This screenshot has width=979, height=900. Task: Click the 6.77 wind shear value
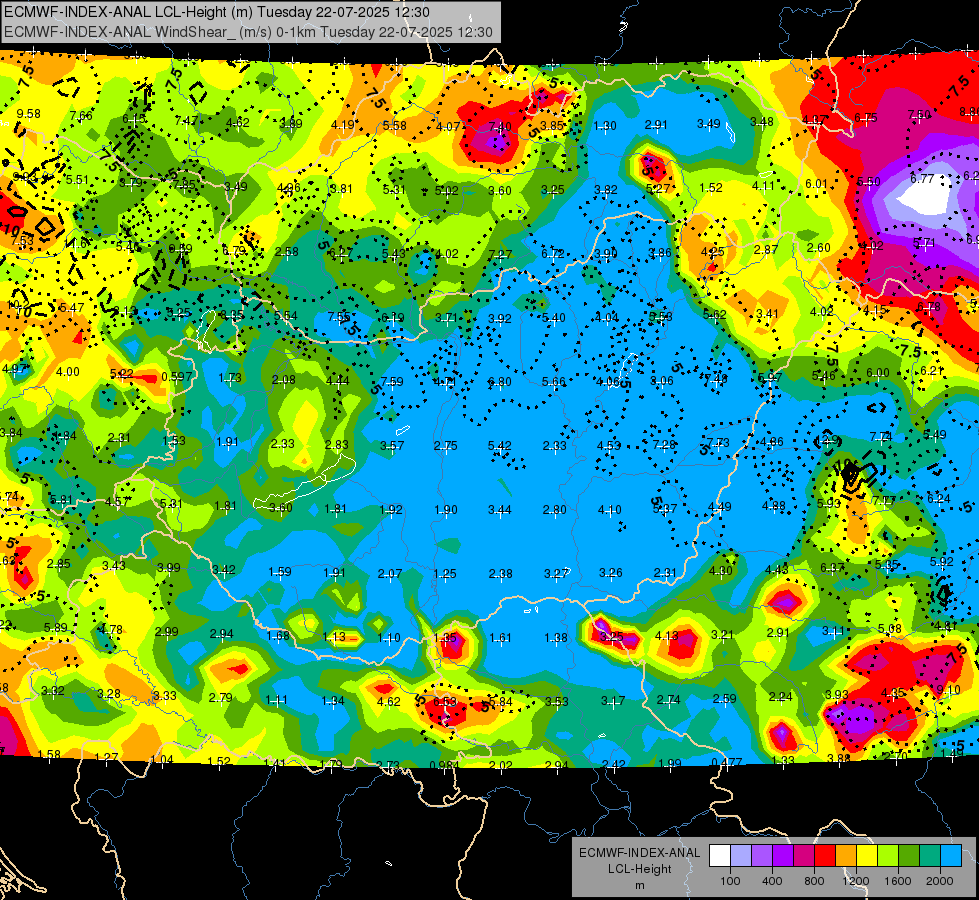point(922,179)
